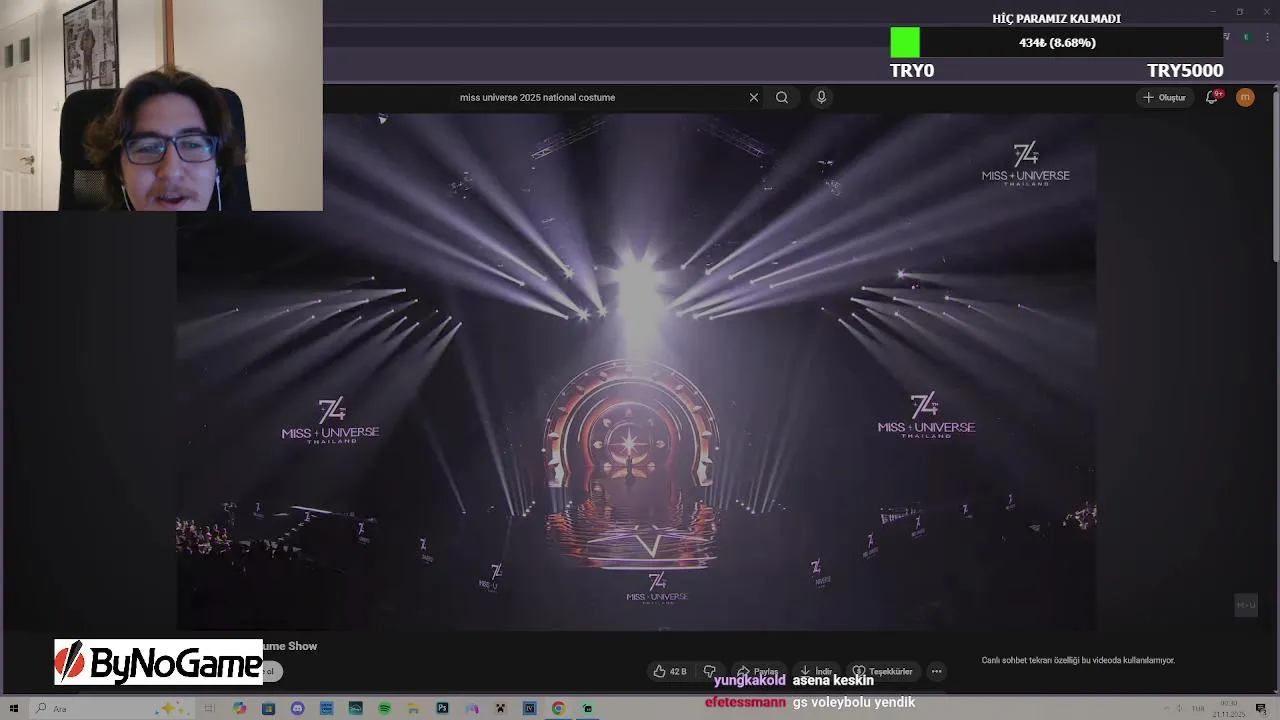Open the three-dot more actions menu under video

pos(936,671)
